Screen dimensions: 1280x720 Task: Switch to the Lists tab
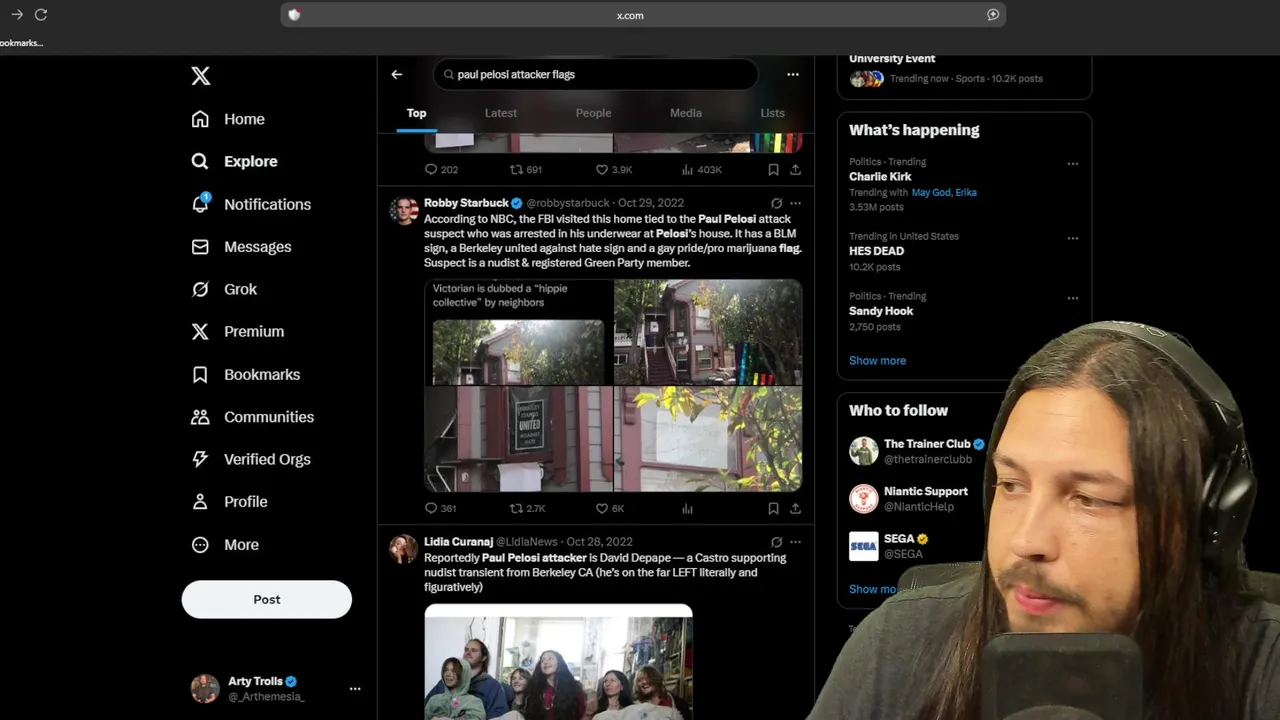click(x=772, y=113)
